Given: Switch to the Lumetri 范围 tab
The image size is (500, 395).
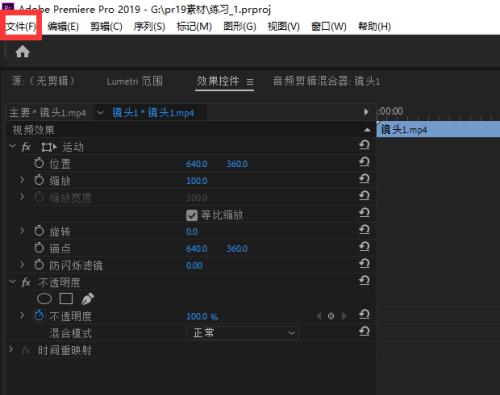Looking at the screenshot, I should pyautogui.click(x=135, y=81).
